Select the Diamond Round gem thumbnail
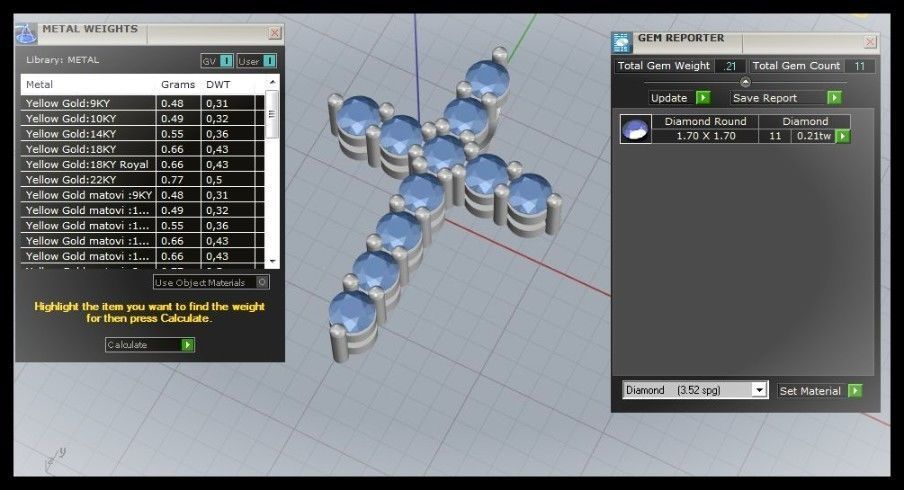This screenshot has width=904, height=490. 635,129
